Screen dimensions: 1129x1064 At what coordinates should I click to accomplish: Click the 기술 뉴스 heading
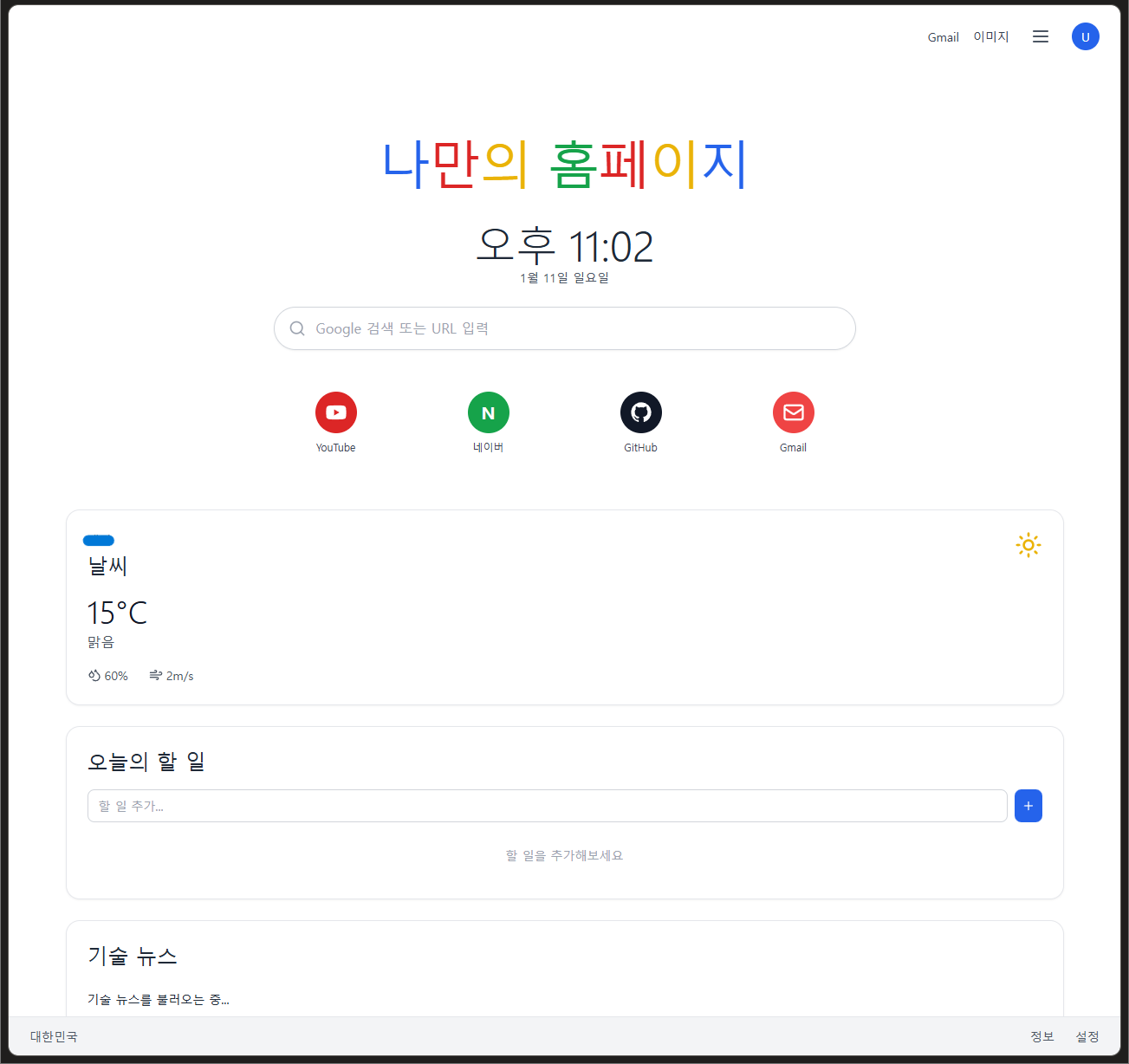pos(133,956)
